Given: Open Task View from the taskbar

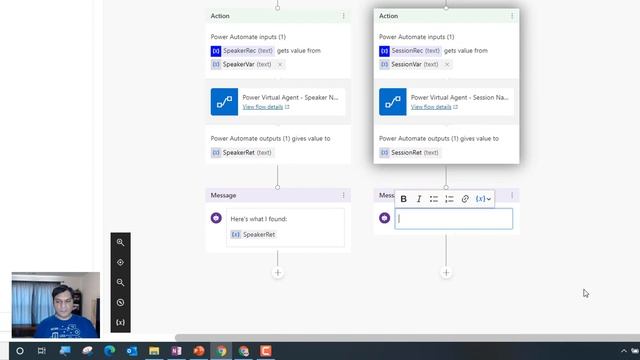Looking at the screenshot, I should (x=42, y=351).
